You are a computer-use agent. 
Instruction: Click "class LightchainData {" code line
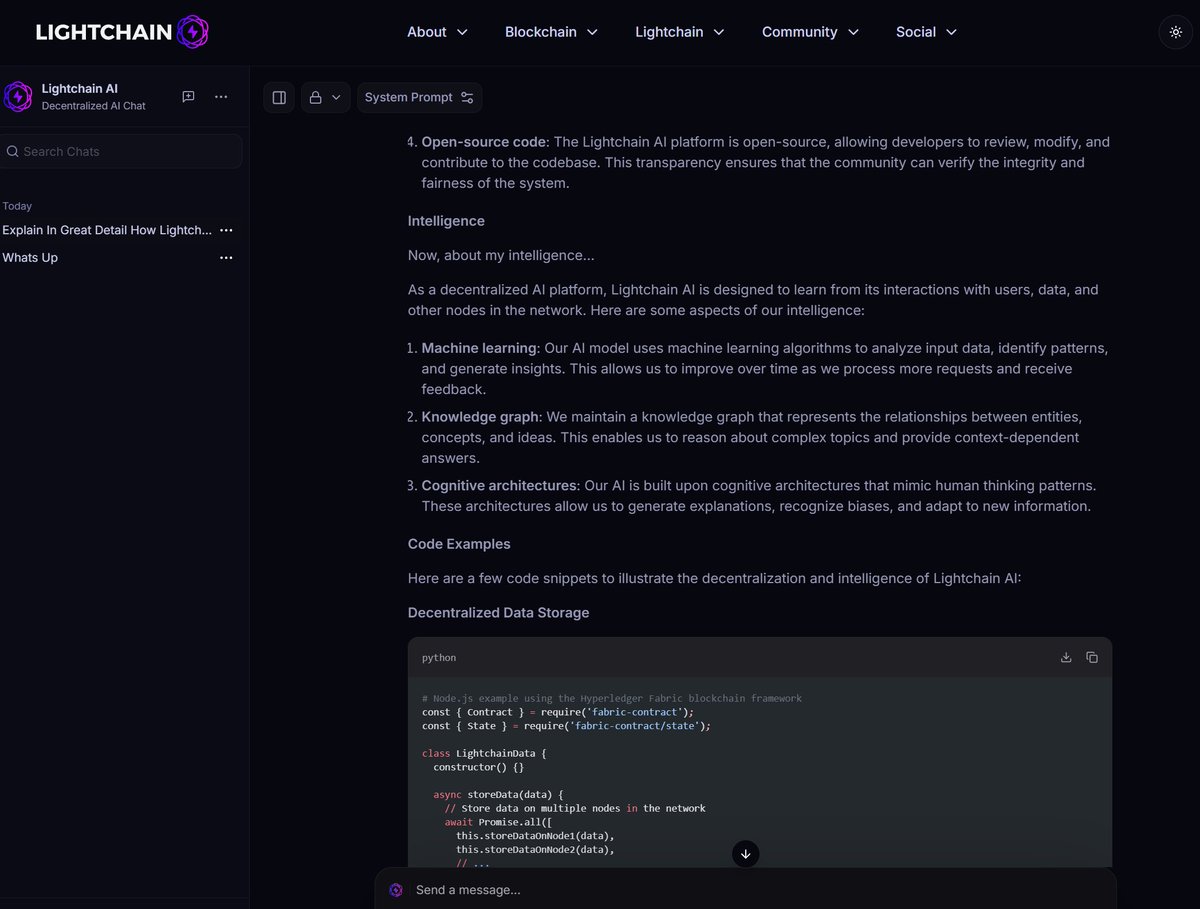pyautogui.click(x=484, y=753)
